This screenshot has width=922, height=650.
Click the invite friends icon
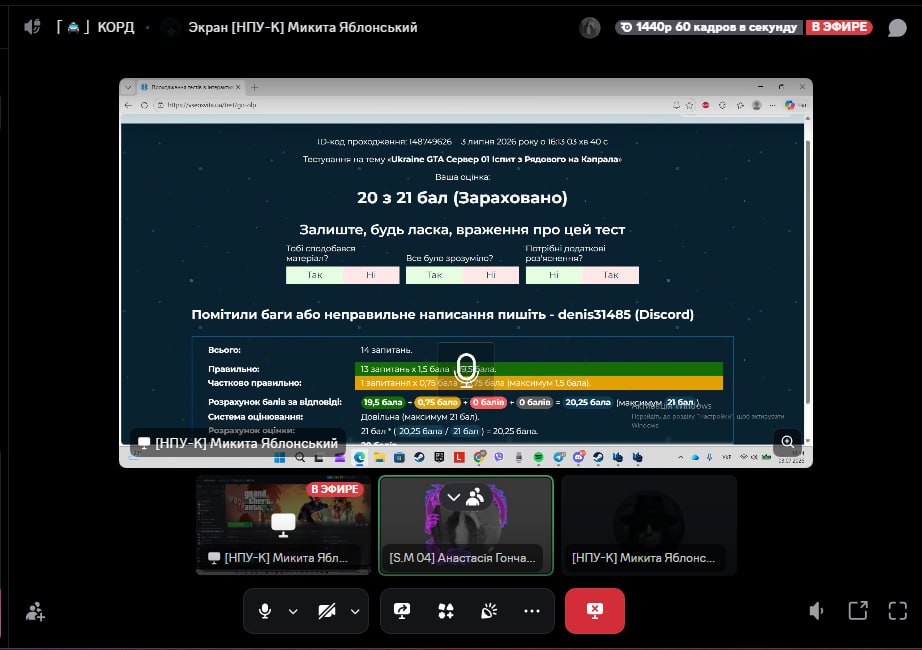coord(35,612)
